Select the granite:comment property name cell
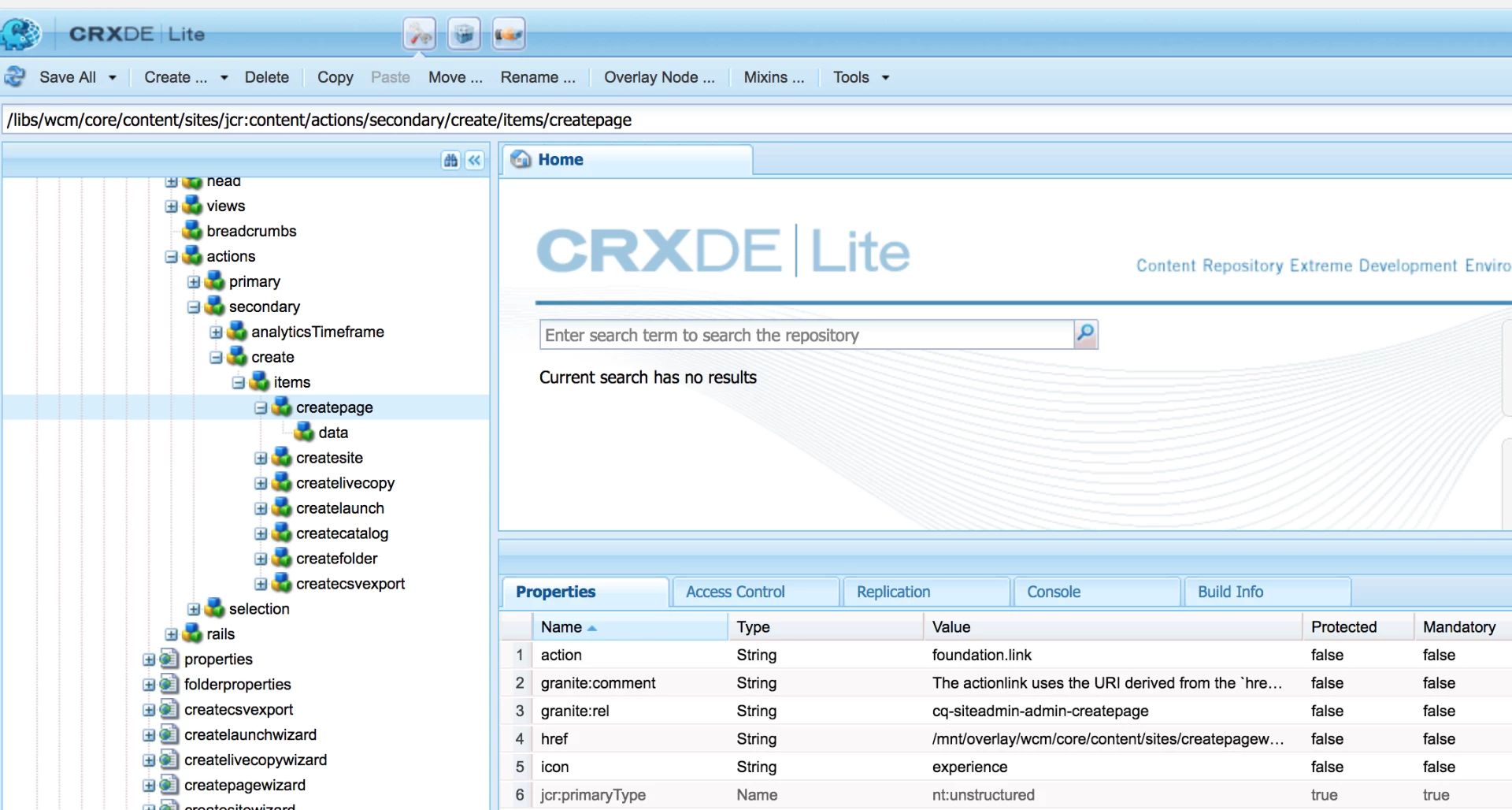Viewport: 1512px width, 810px height. 630,683
